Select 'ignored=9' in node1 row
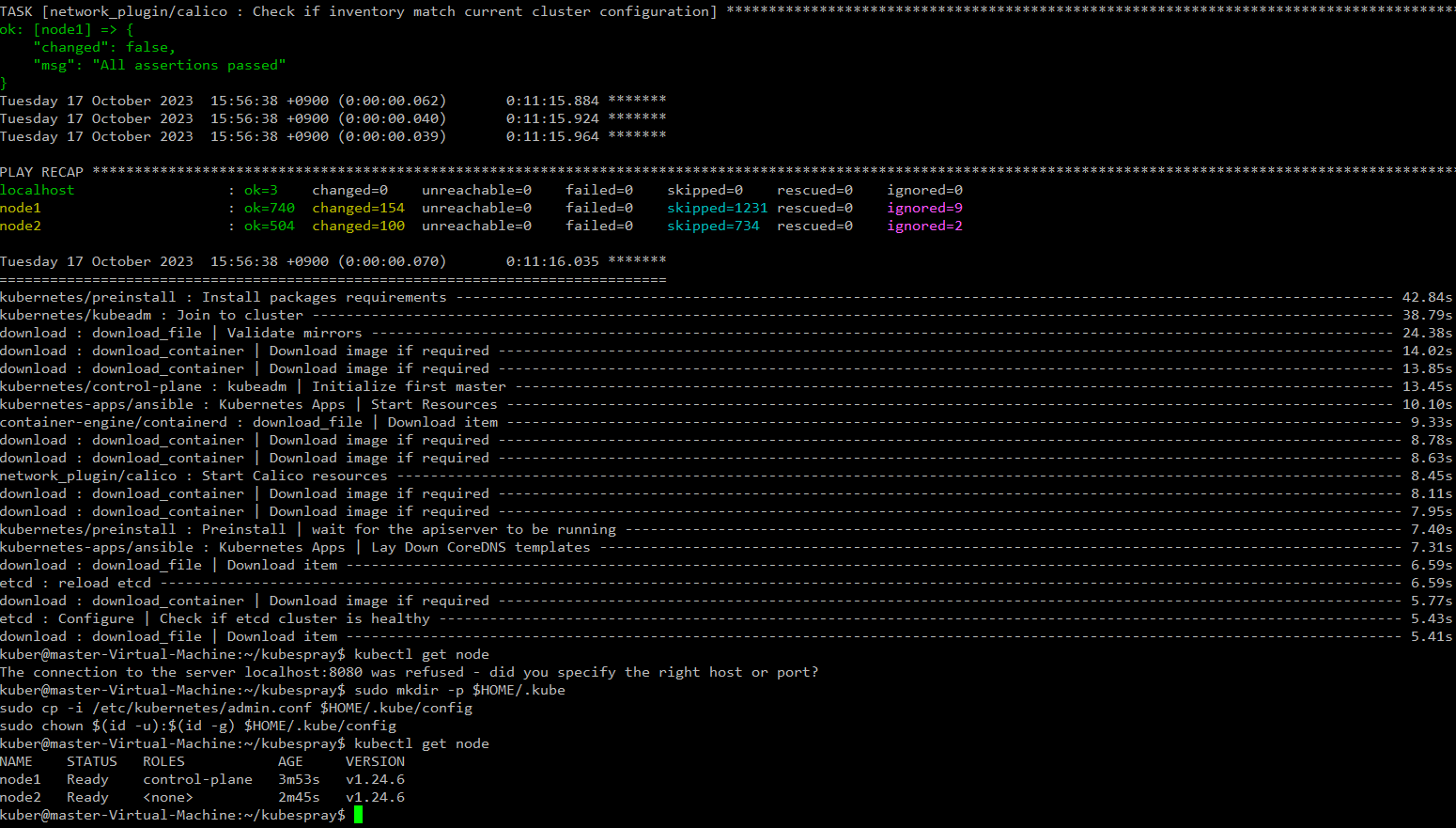Viewport: 1456px width, 828px height. 925,208
